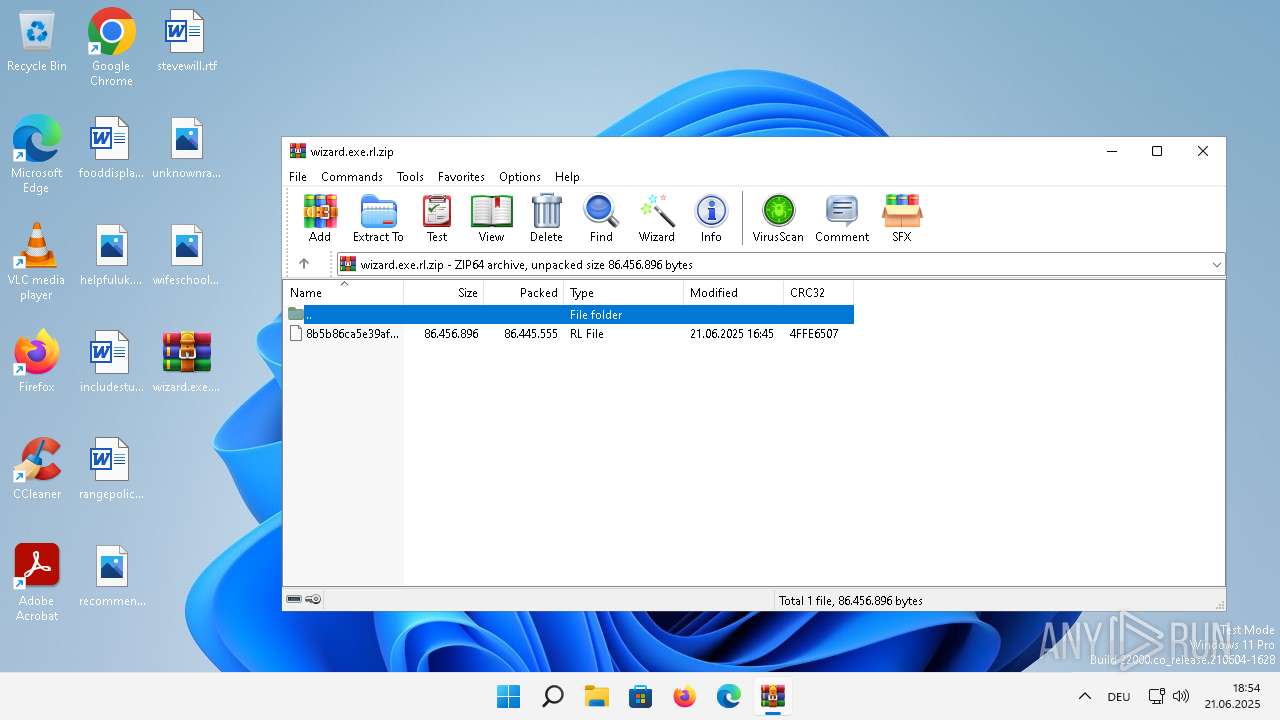Click the CRC32 value 4FFE6507
This screenshot has width=1280, height=720.
click(x=814, y=334)
